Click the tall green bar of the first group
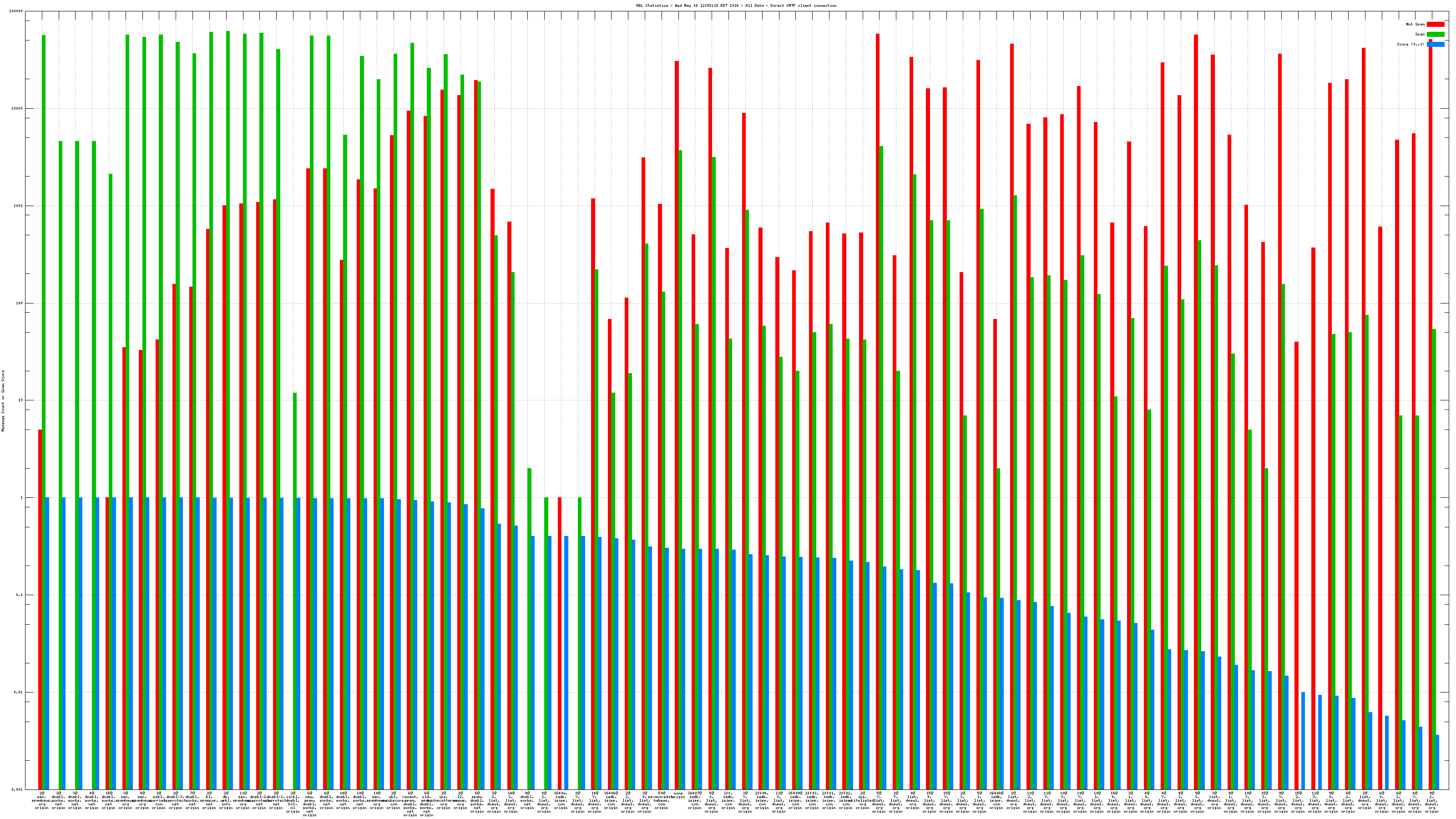This screenshot has height=819, width=1456. pyautogui.click(x=44, y=396)
